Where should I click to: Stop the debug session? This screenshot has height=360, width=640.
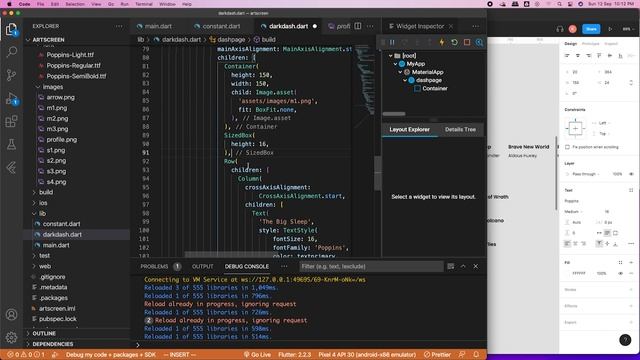467,42
